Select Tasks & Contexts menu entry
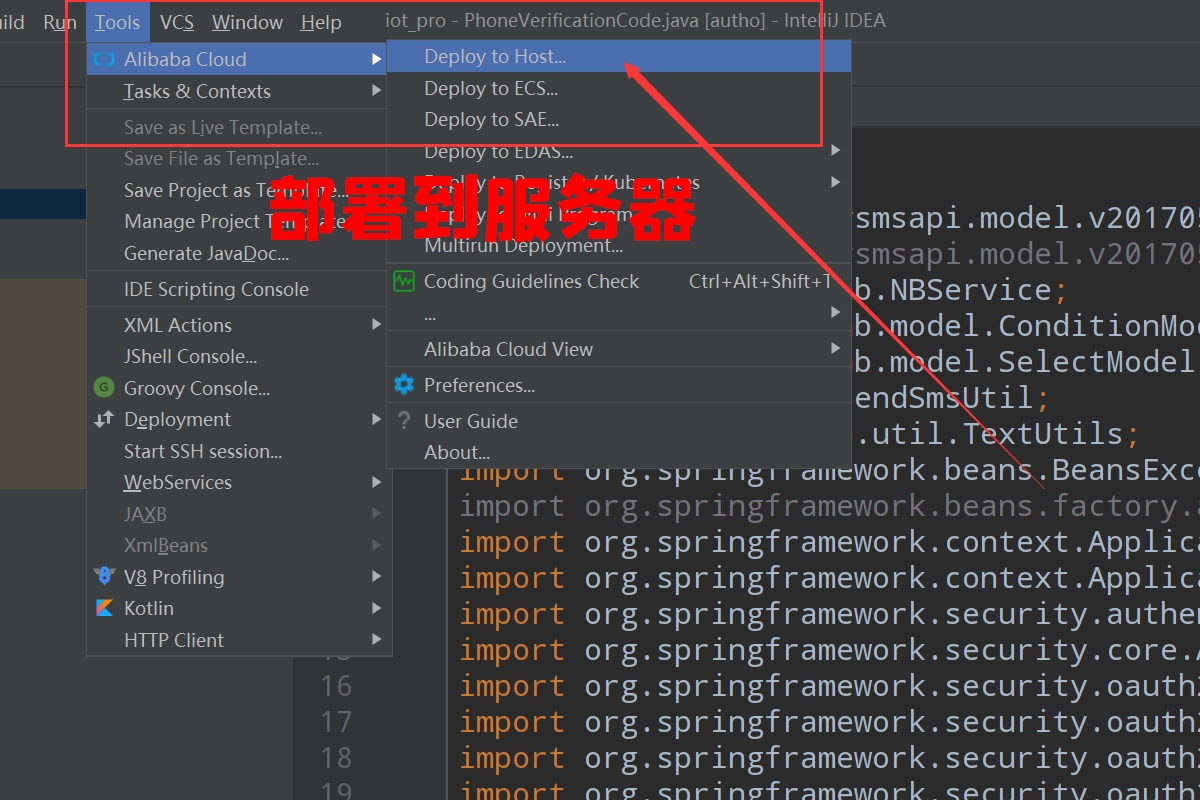The width and height of the screenshot is (1200, 800). point(238,91)
